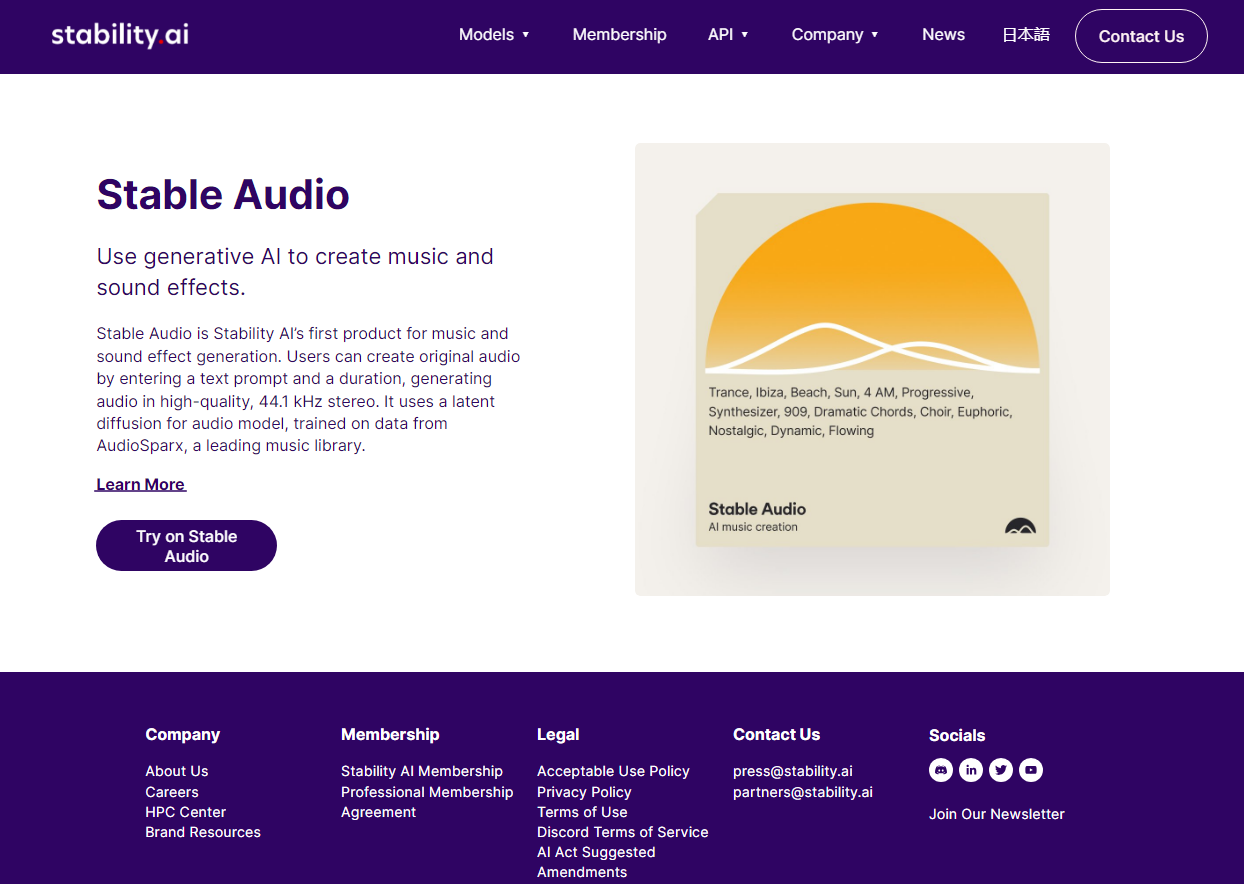Expand the Company dropdown menu
This screenshot has height=884, width=1244.
pos(835,34)
